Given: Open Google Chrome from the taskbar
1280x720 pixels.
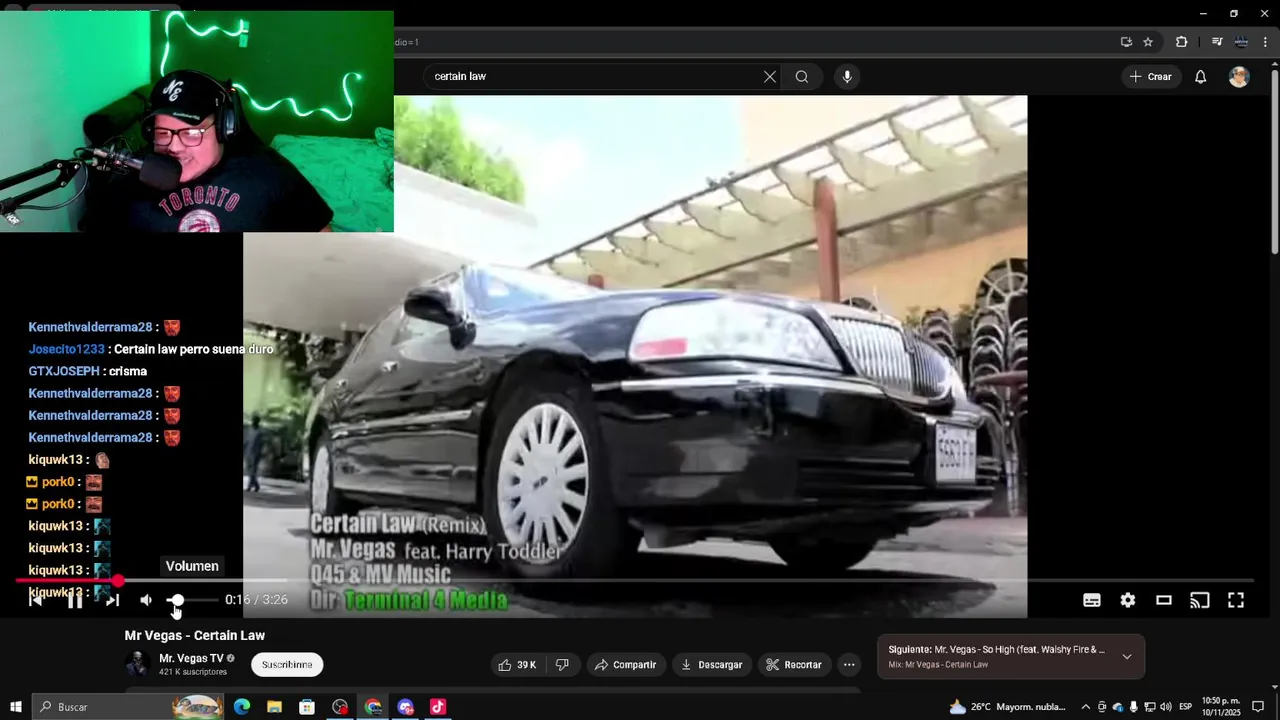Looking at the screenshot, I should point(373,707).
